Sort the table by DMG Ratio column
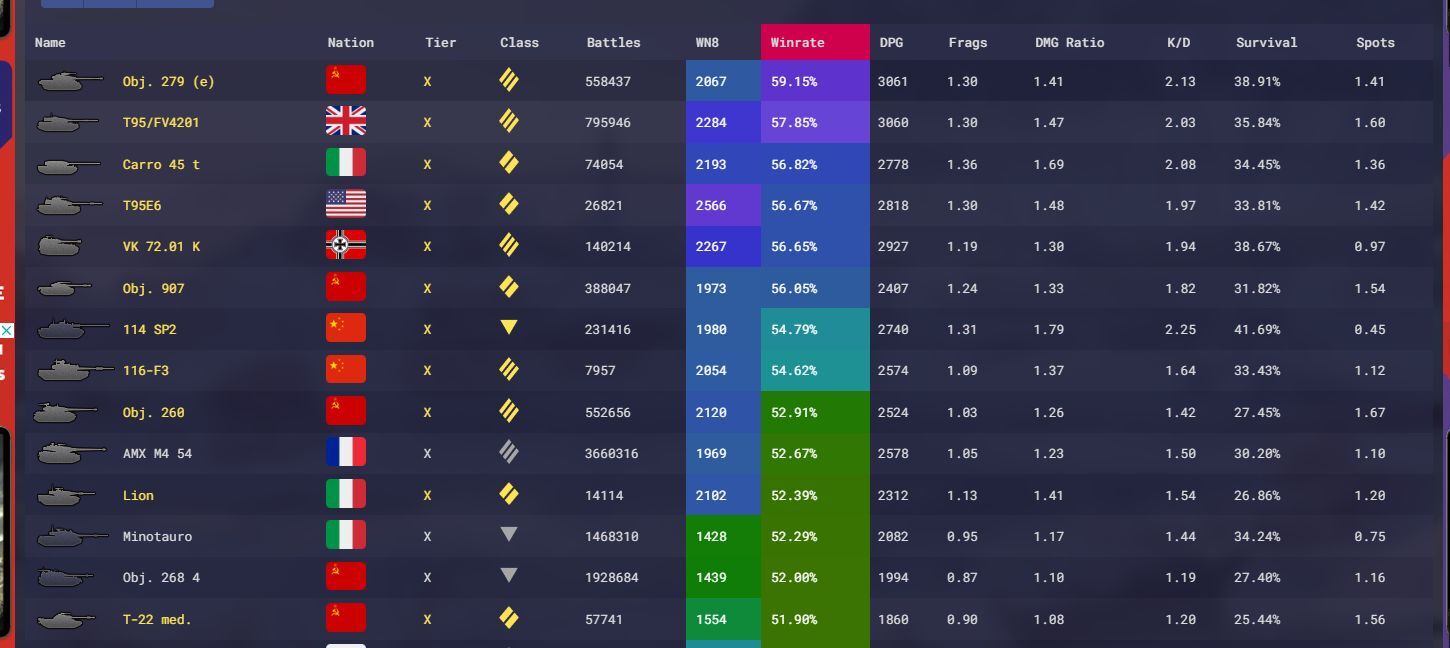The height and width of the screenshot is (648, 1450). 1069,42
